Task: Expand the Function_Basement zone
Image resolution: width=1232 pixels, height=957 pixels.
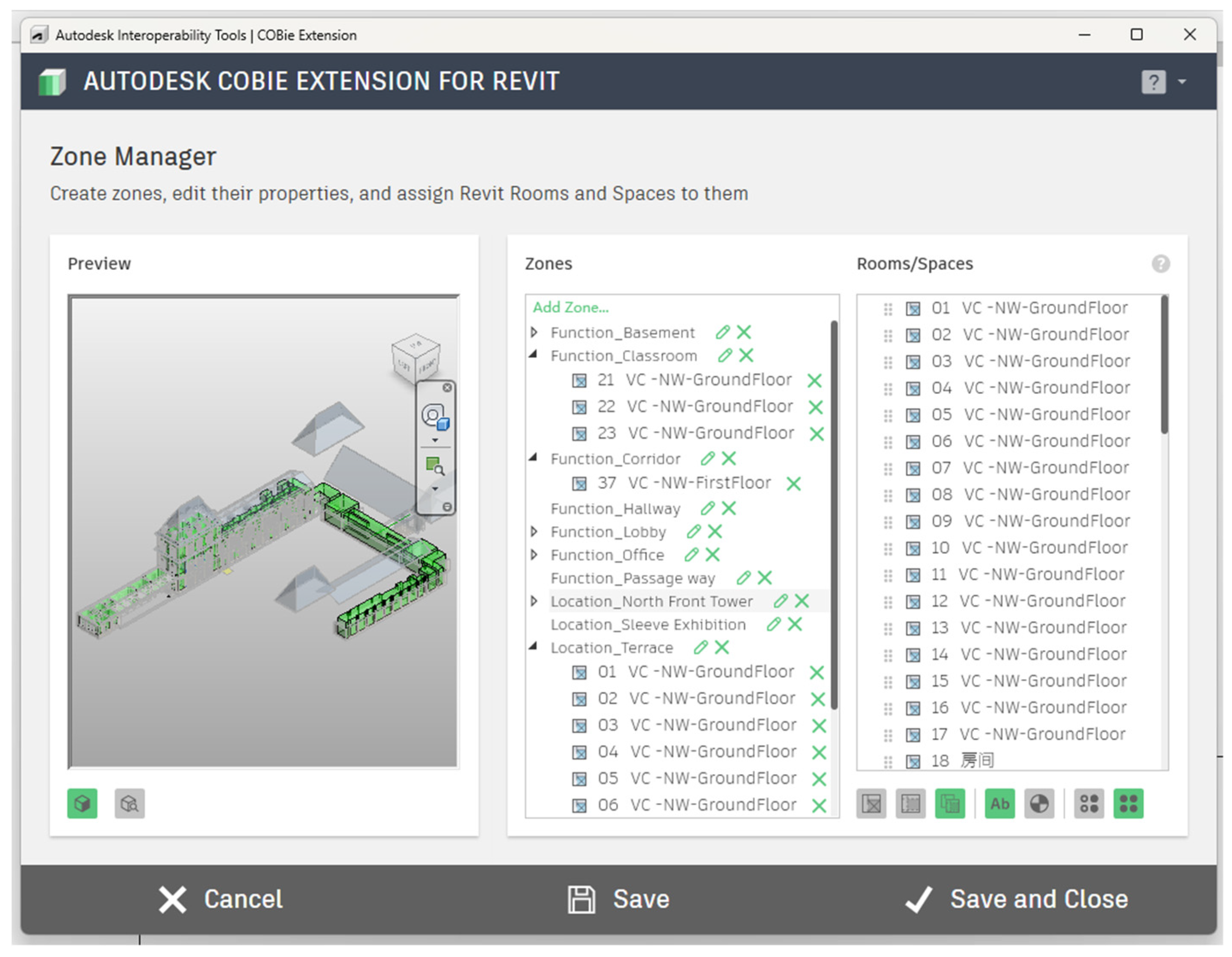Action: (x=533, y=332)
